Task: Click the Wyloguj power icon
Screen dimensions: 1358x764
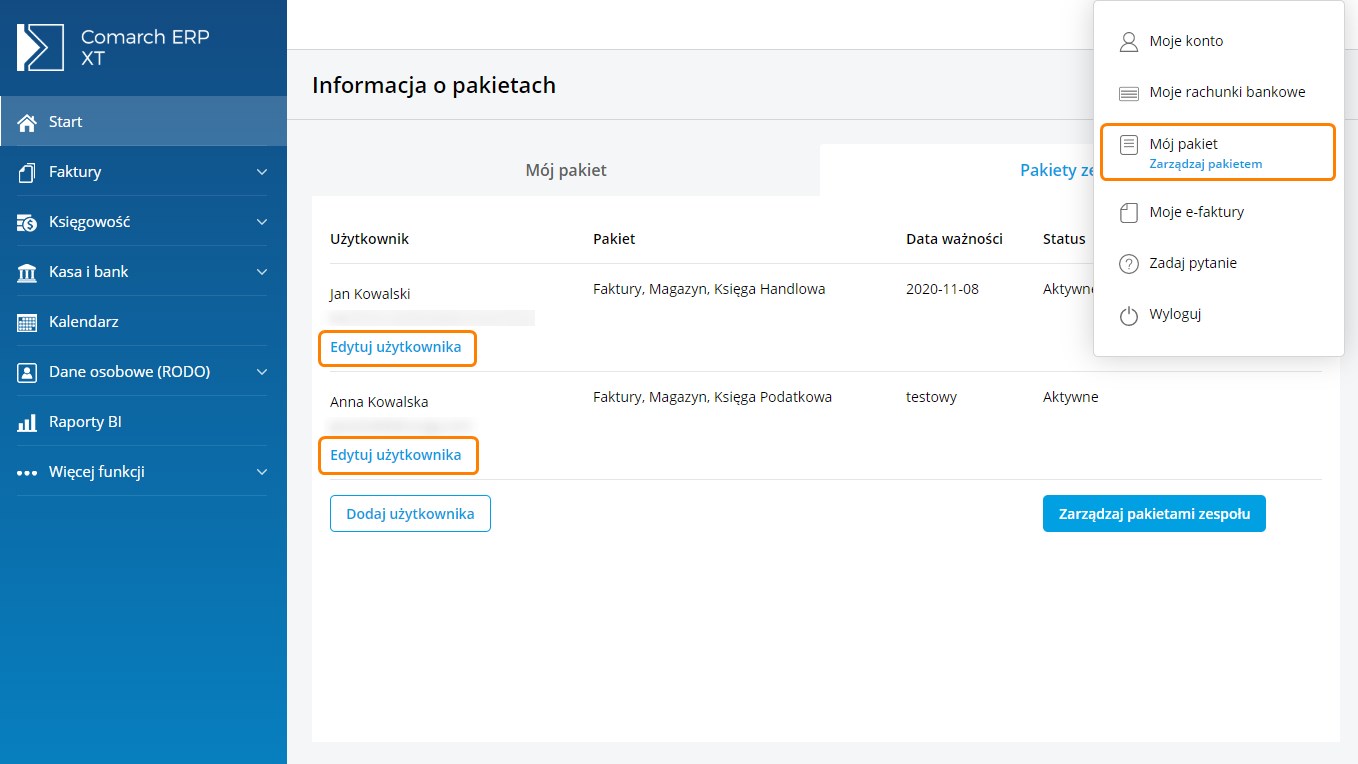Action: pyautogui.click(x=1128, y=315)
